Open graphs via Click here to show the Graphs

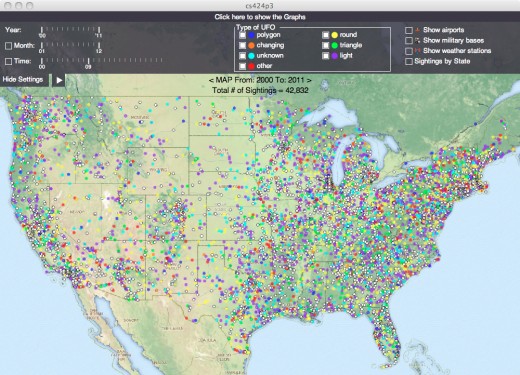(x=260, y=17)
